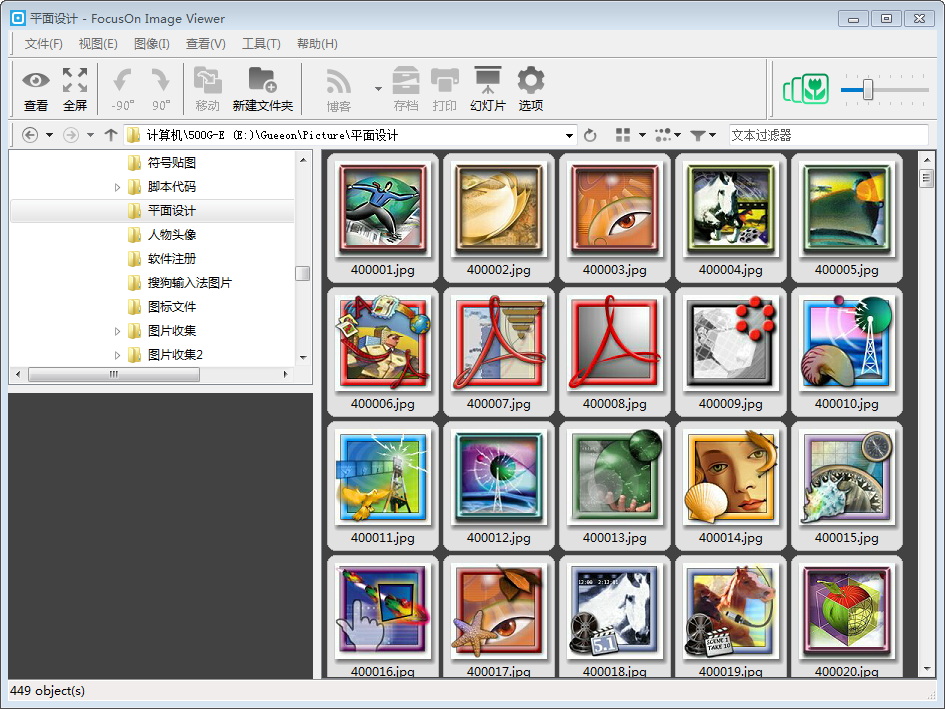
Task: Open the 工具(T) menu
Action: pyautogui.click(x=261, y=44)
